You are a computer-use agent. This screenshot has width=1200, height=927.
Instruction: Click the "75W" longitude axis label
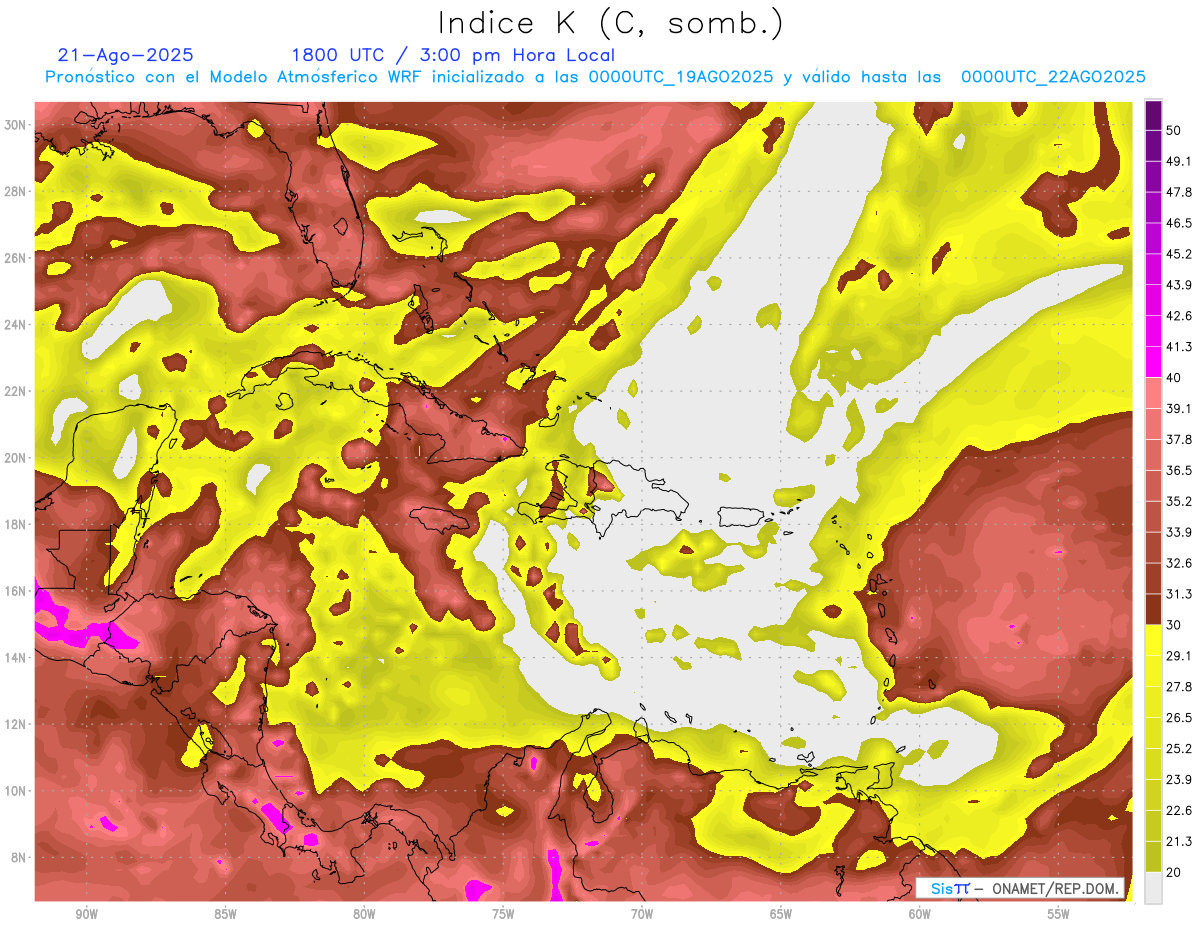[503, 915]
